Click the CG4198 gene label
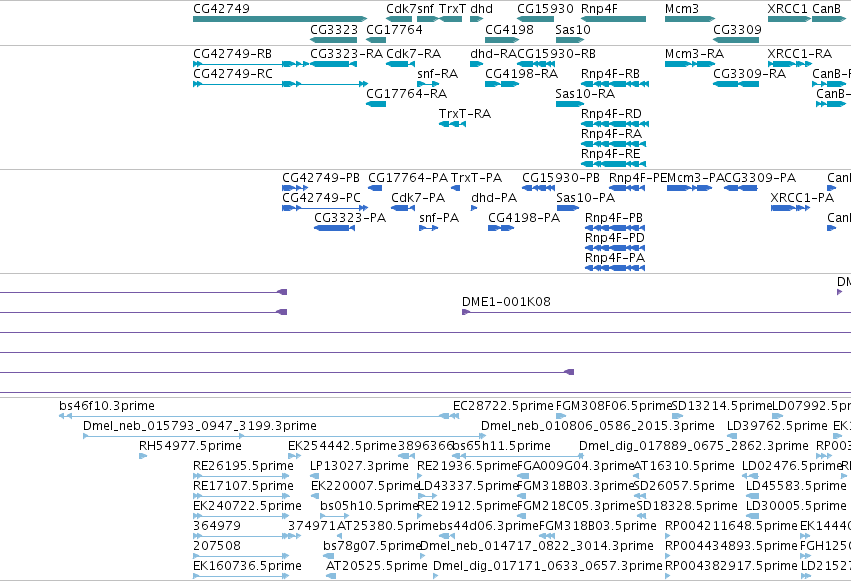The image size is (851, 581). 509,29
